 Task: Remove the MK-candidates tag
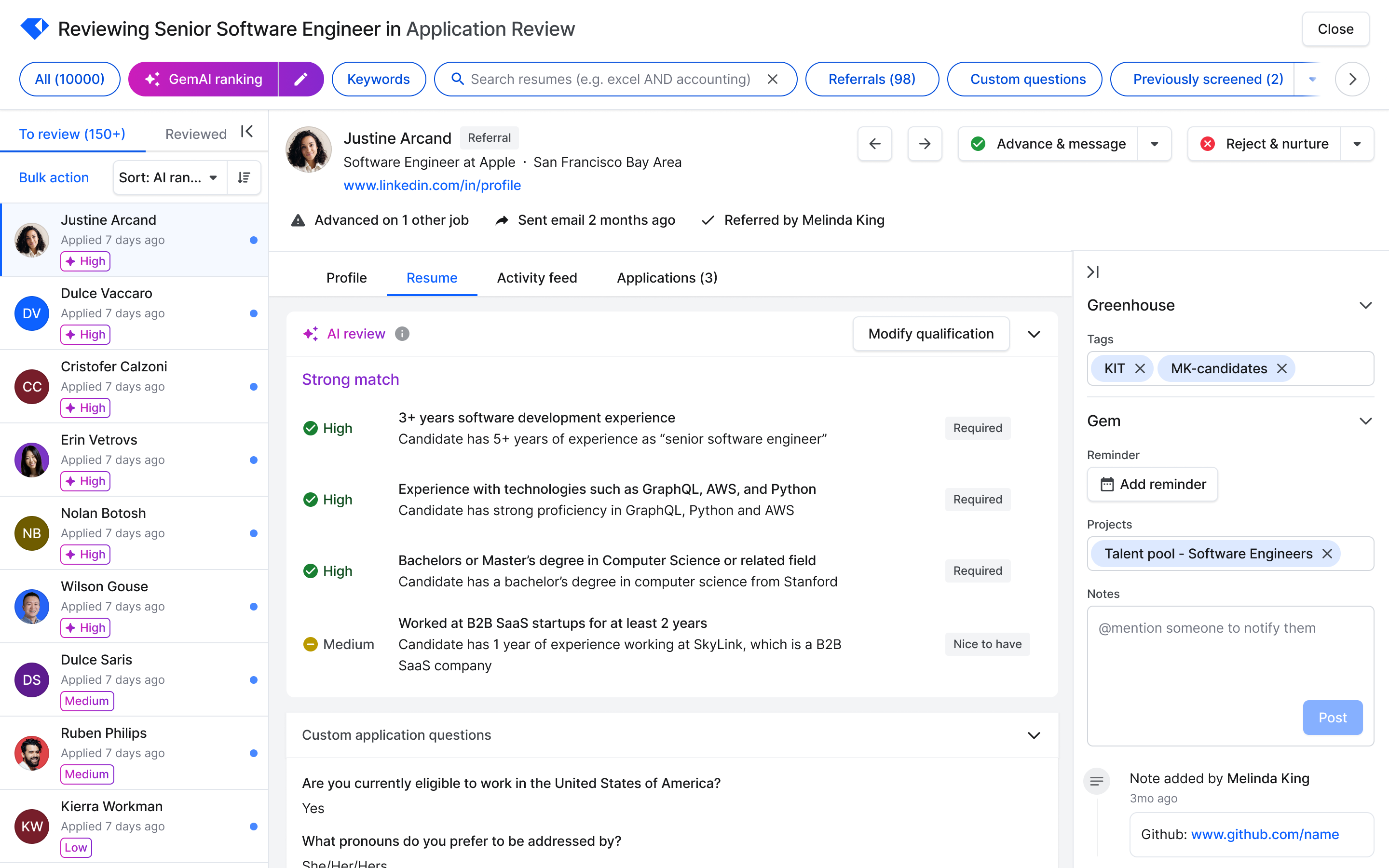pos(1281,368)
